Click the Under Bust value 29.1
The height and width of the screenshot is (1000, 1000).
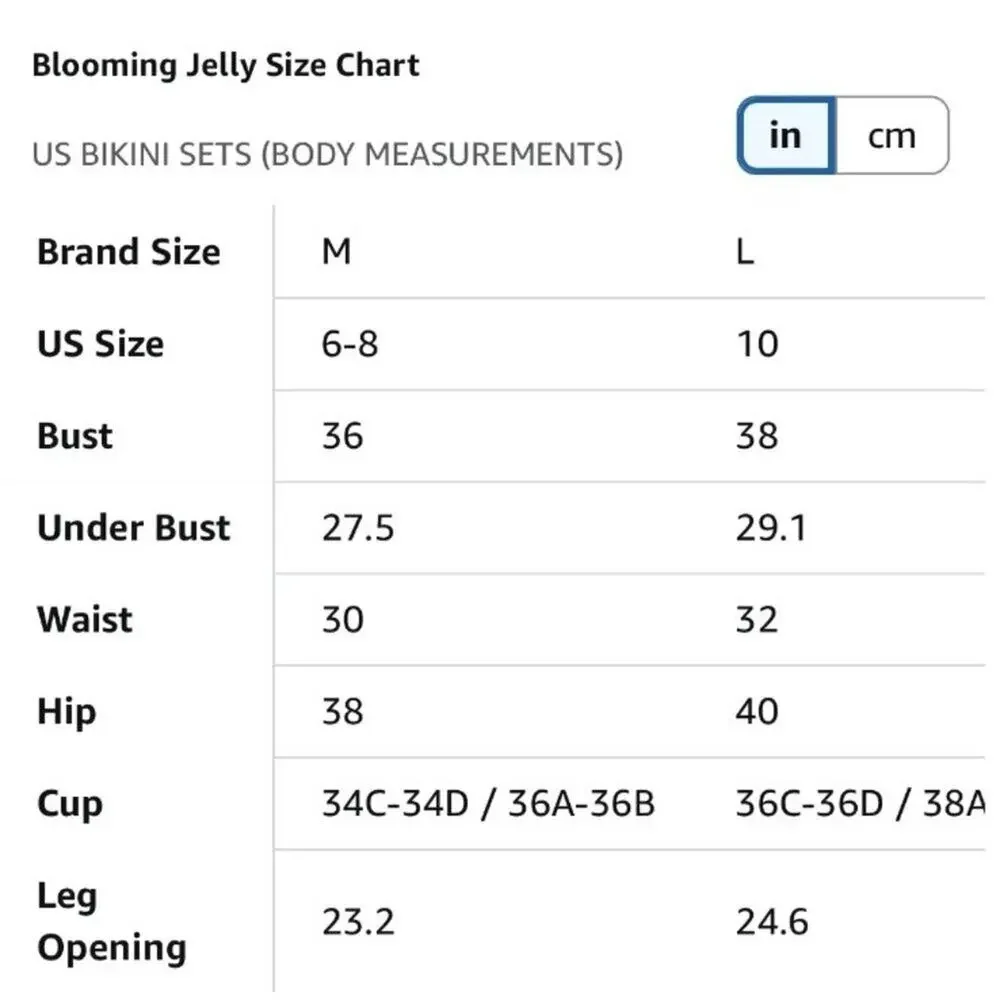tap(772, 528)
